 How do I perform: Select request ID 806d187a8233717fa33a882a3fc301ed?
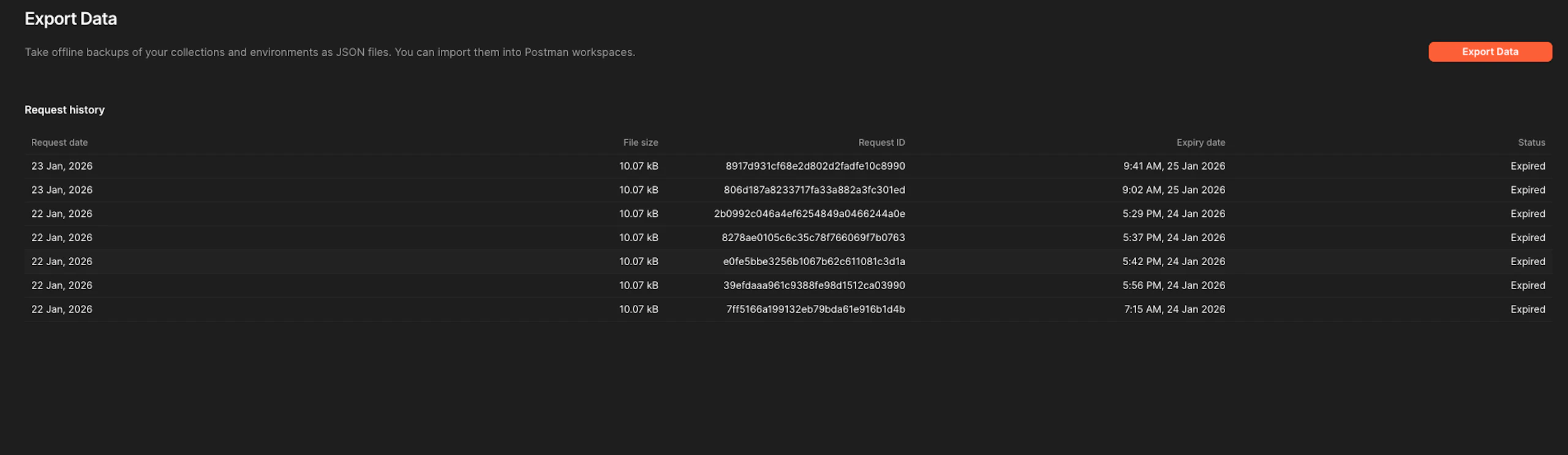814,190
